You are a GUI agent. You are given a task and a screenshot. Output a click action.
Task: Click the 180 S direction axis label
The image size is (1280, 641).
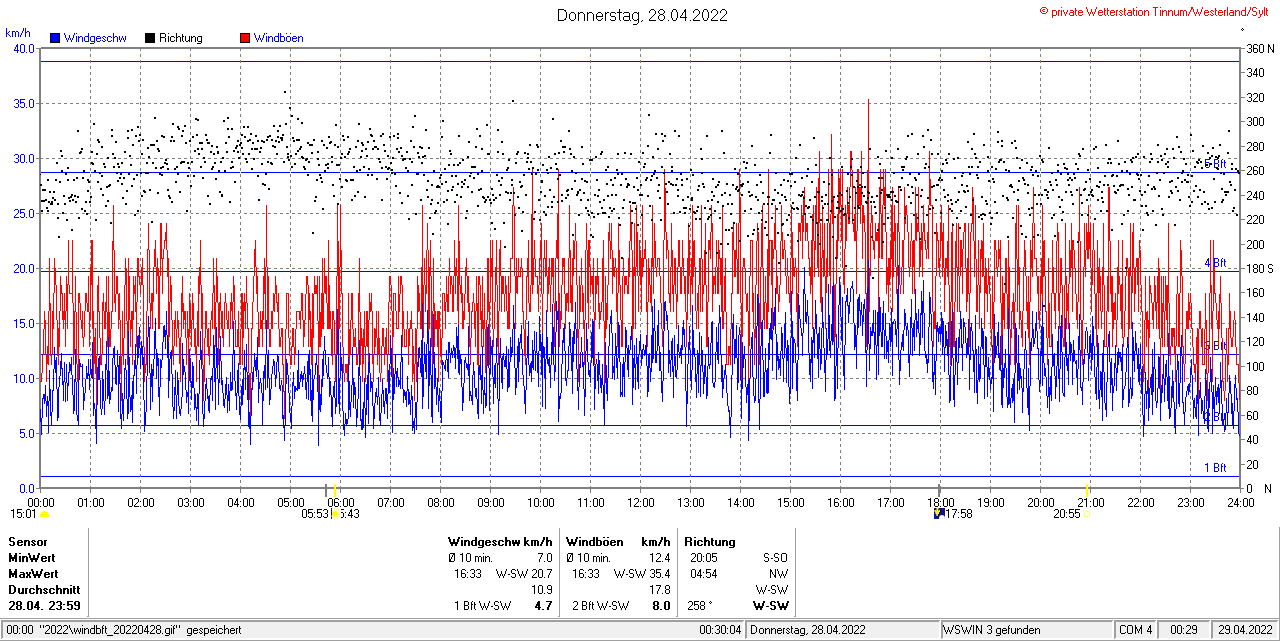(1258, 268)
